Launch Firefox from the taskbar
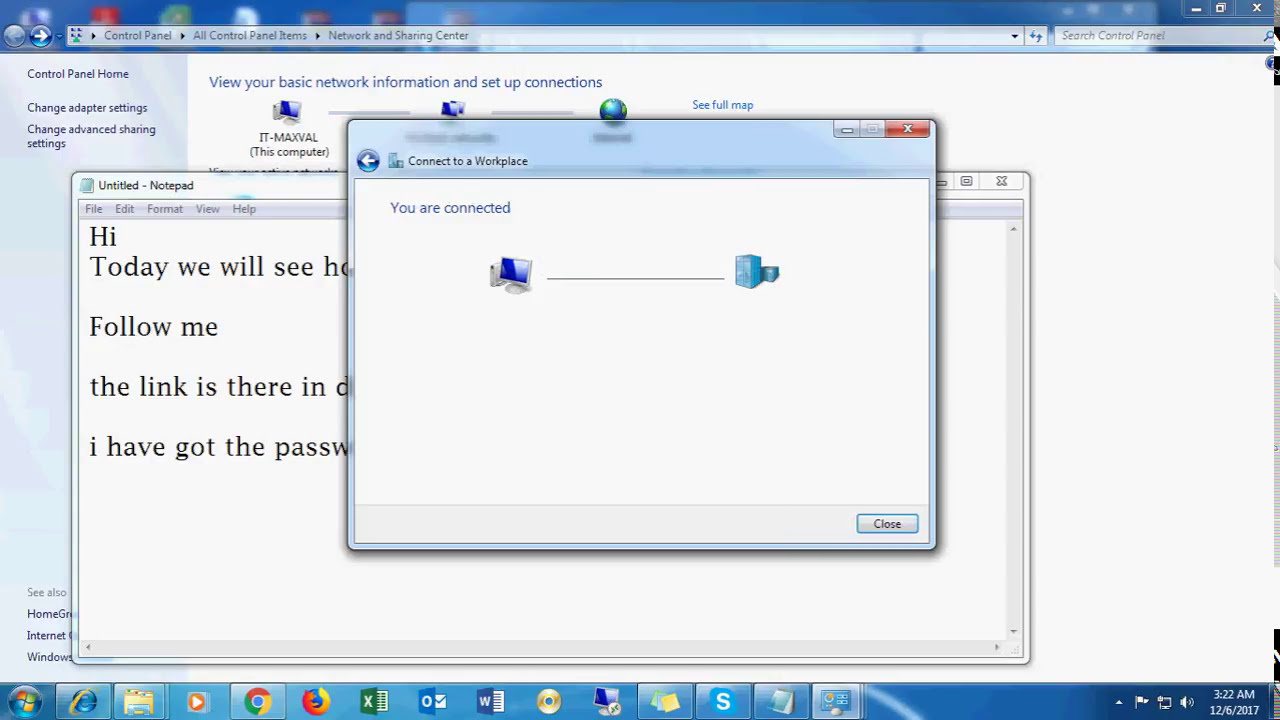1280x720 pixels. click(x=316, y=702)
